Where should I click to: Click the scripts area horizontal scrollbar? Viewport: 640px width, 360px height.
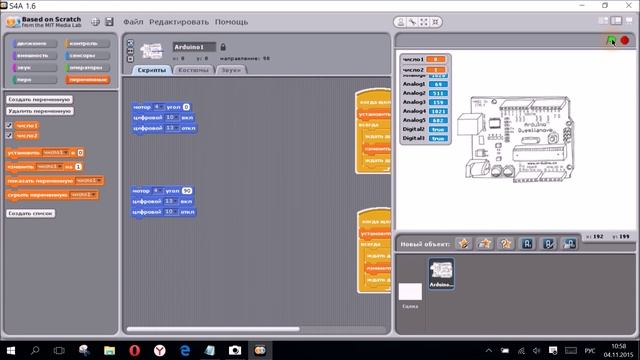(x=213, y=329)
